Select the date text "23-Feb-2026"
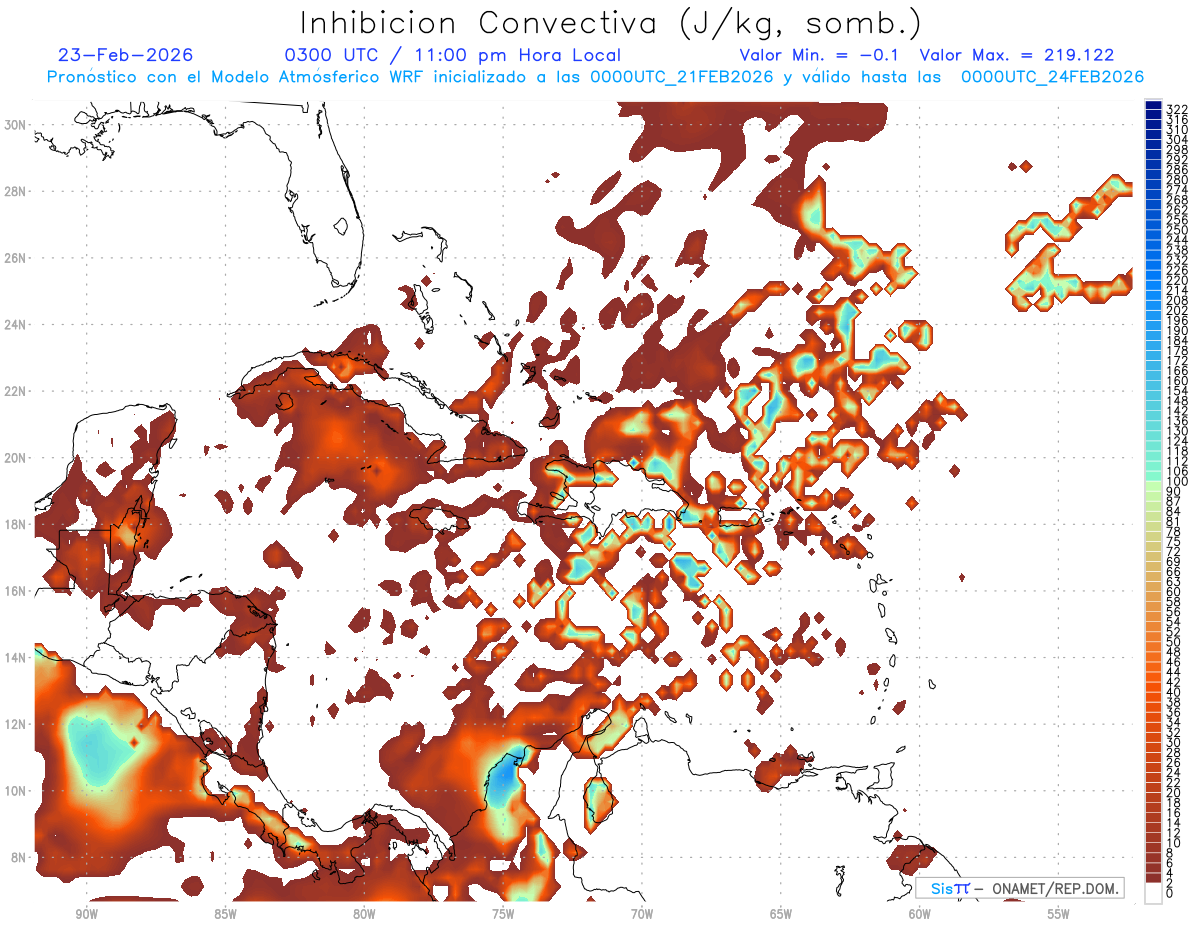The image size is (1200, 927). tap(125, 55)
